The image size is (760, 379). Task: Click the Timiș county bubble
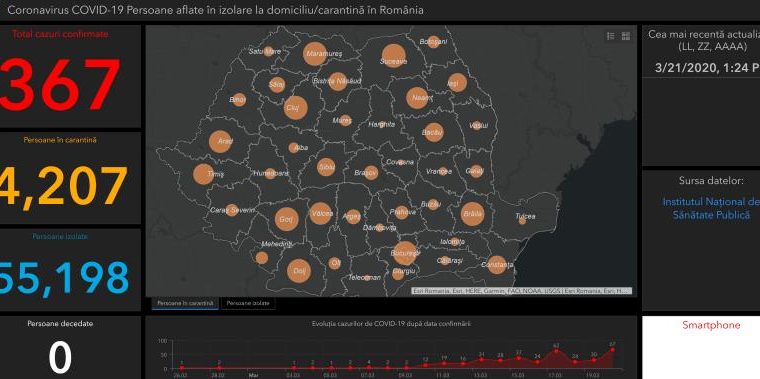[x=204, y=174]
